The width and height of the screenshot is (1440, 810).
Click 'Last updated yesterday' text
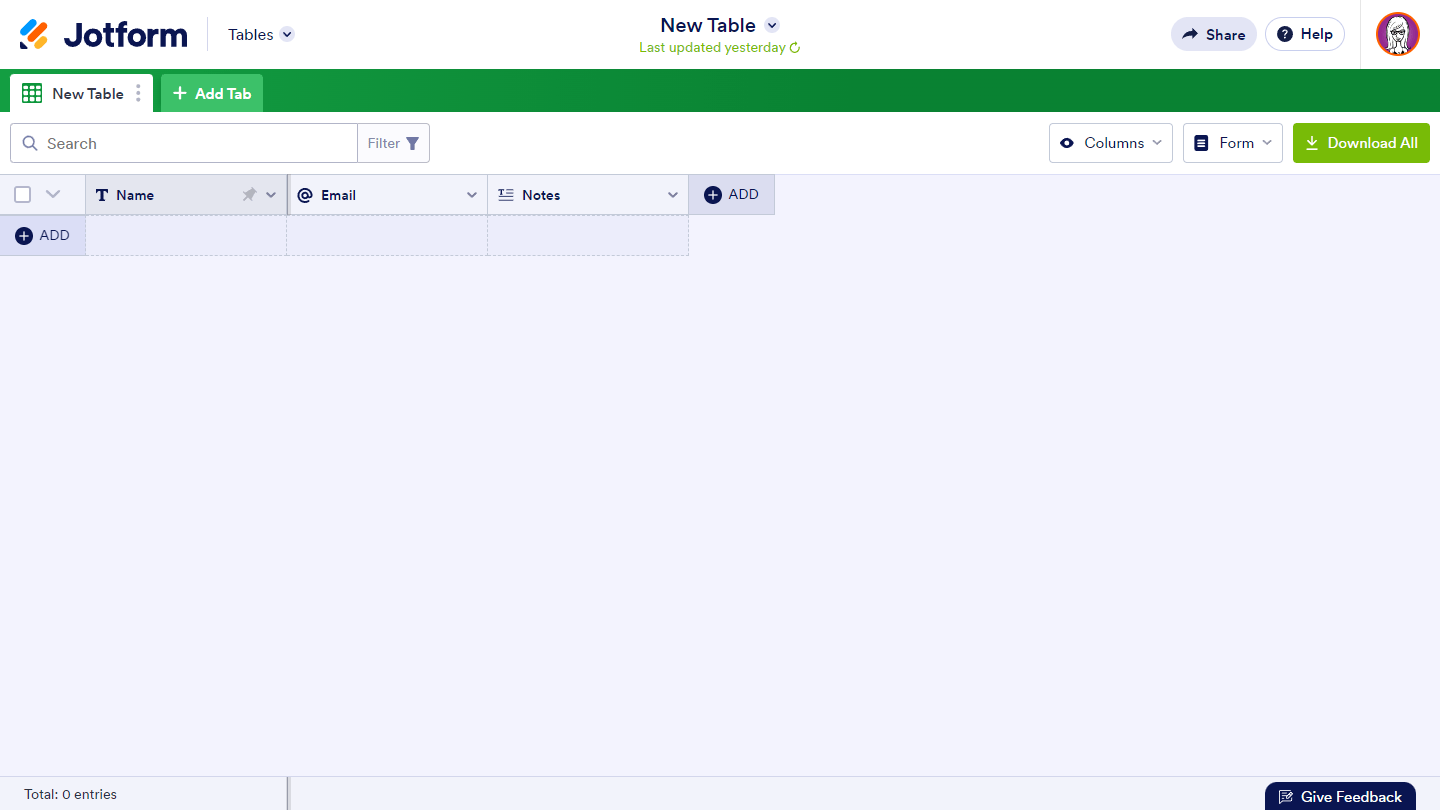[712, 48]
